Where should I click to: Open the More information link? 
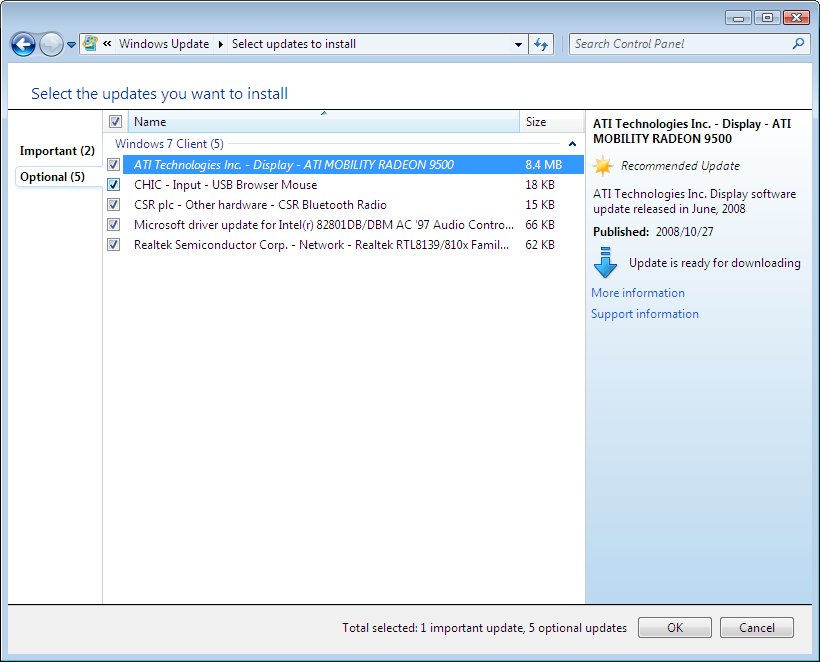[637, 293]
